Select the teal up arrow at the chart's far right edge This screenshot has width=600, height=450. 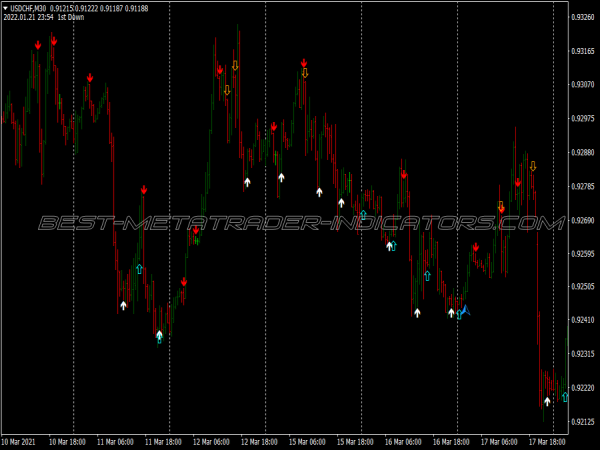pyautogui.click(x=565, y=397)
